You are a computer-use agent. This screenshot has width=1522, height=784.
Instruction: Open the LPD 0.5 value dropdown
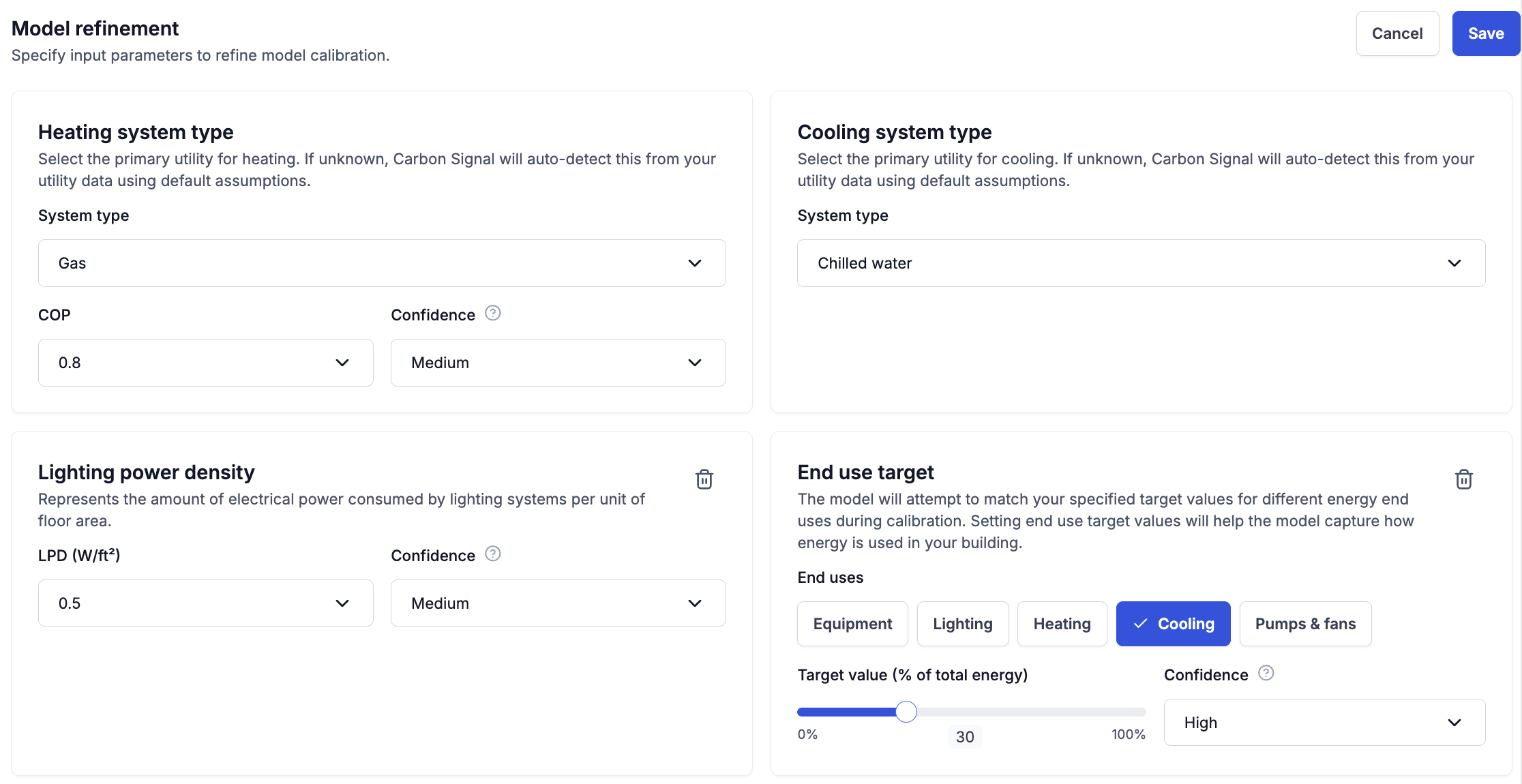pyautogui.click(x=205, y=603)
